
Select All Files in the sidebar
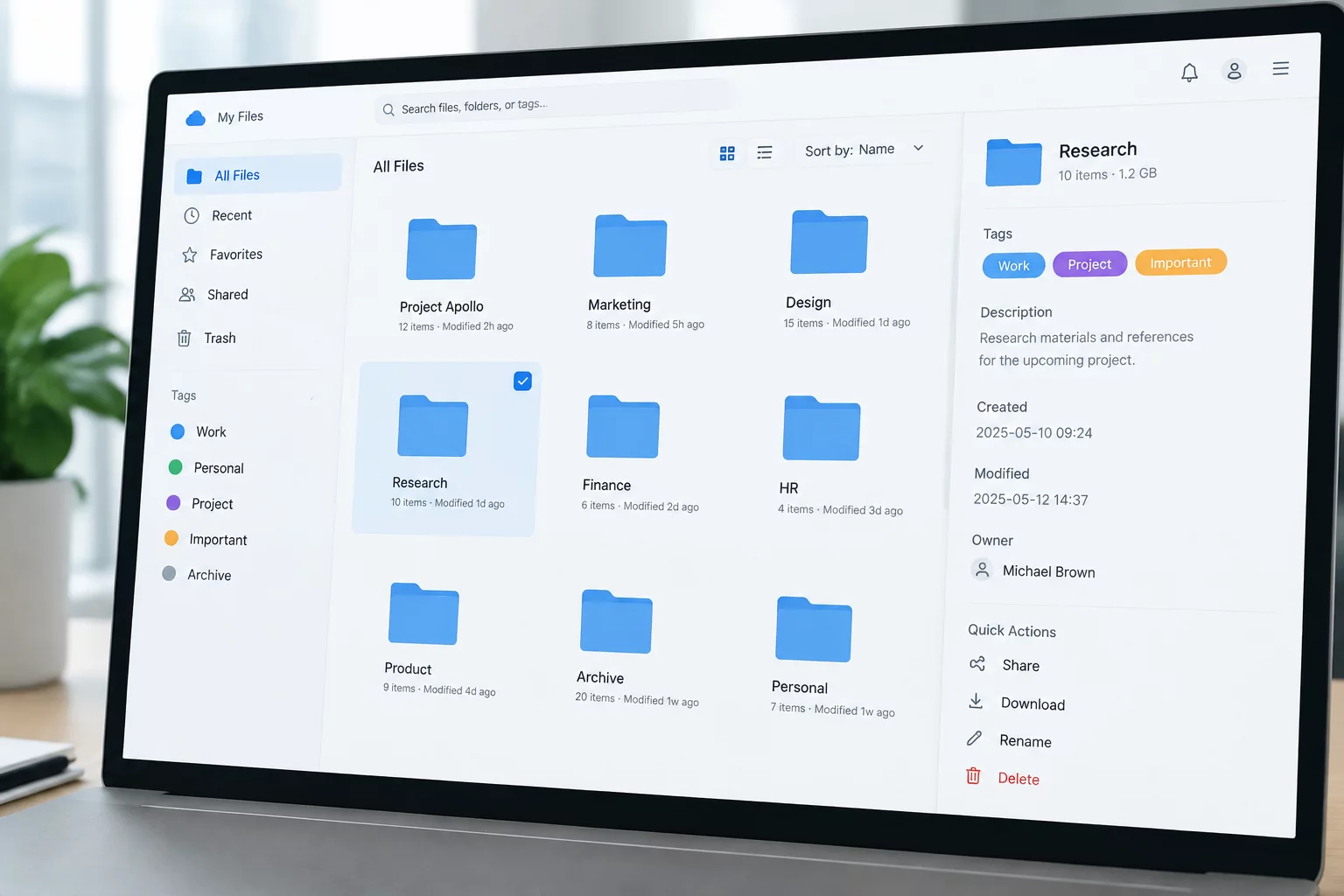click(x=258, y=175)
